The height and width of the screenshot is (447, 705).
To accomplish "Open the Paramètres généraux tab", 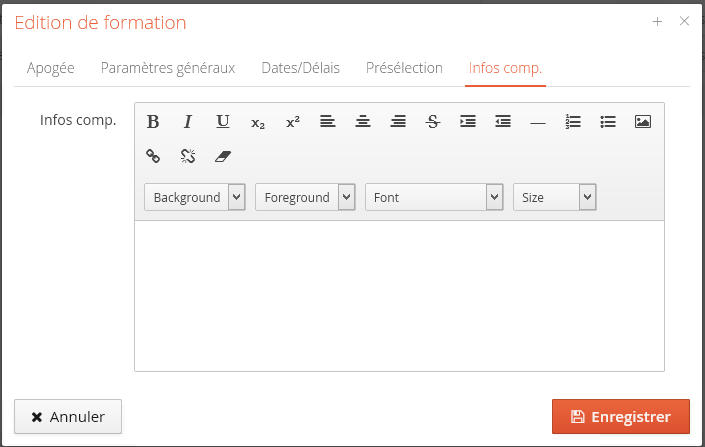I will [x=168, y=68].
